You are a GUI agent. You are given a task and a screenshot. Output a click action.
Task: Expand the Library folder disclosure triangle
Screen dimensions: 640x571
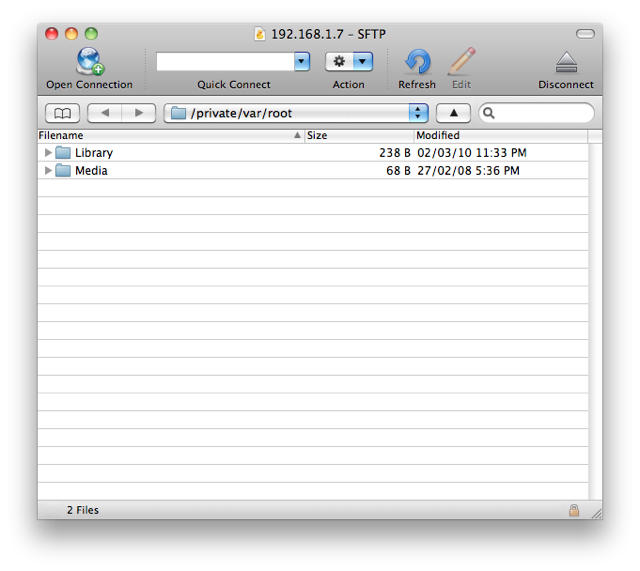48,153
